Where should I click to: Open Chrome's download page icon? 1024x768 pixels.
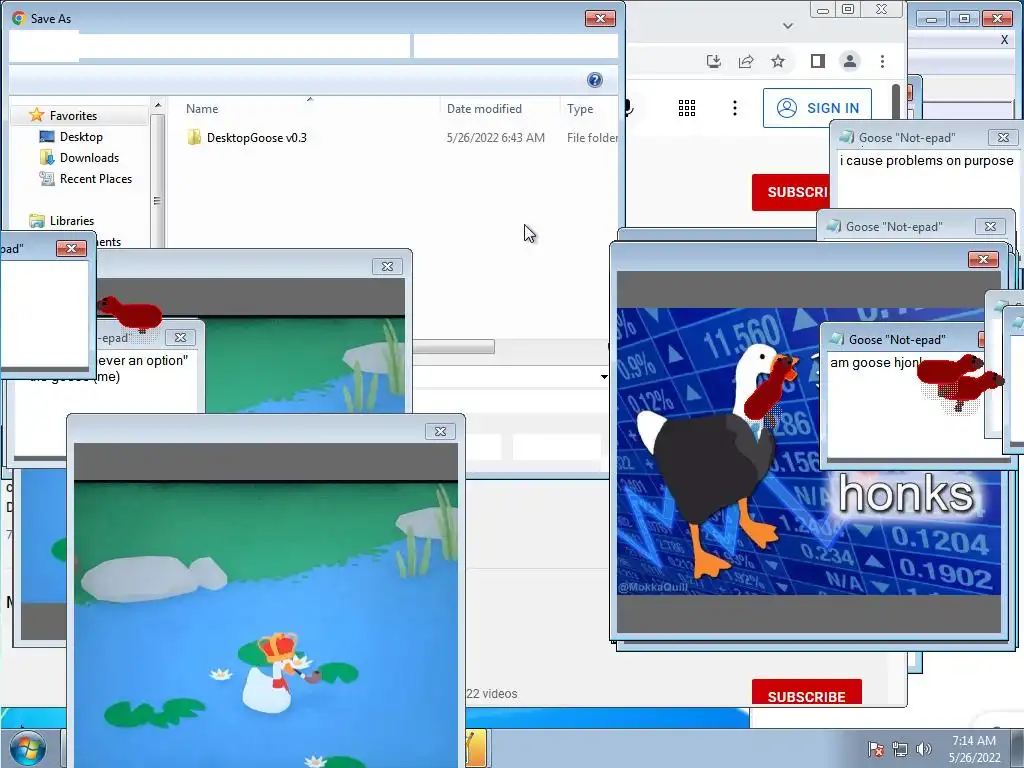click(714, 61)
